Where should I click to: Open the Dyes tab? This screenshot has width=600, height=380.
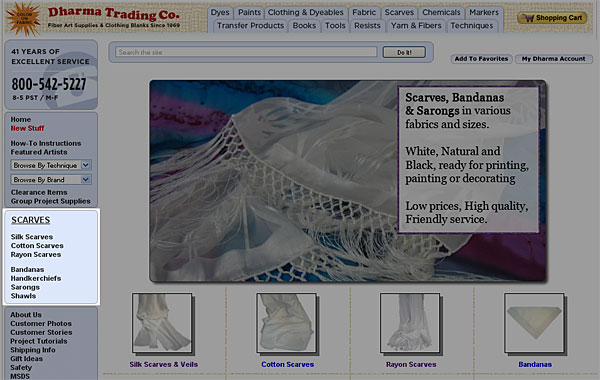click(x=220, y=12)
